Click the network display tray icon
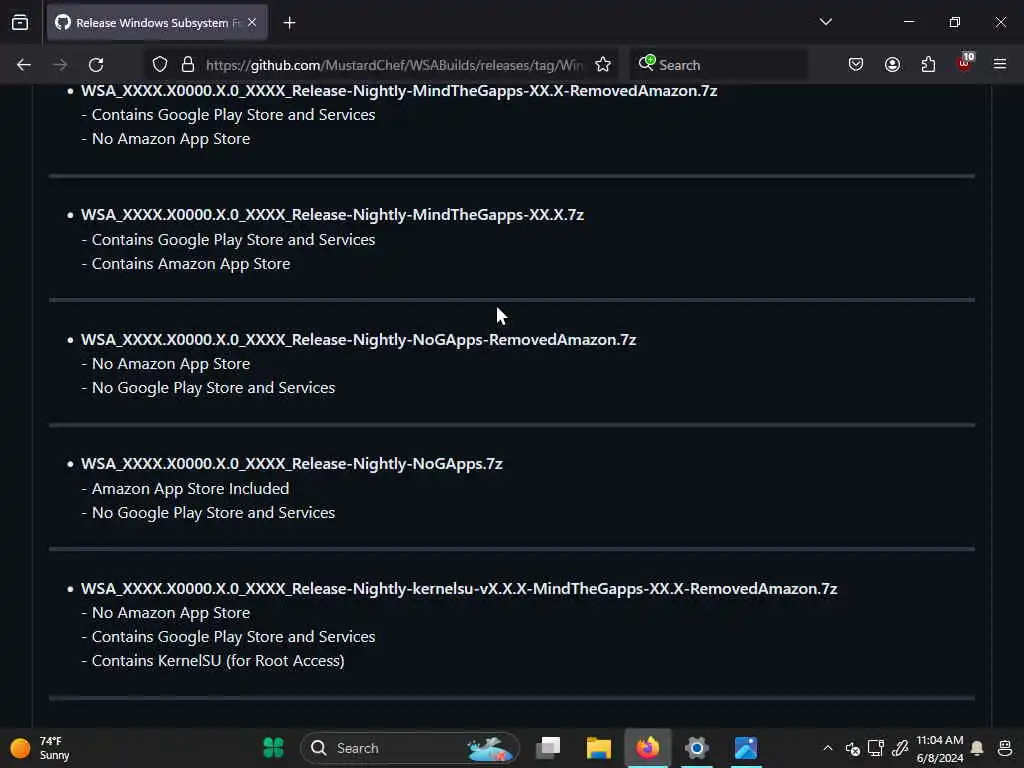This screenshot has height=768, width=1024. tap(876, 748)
